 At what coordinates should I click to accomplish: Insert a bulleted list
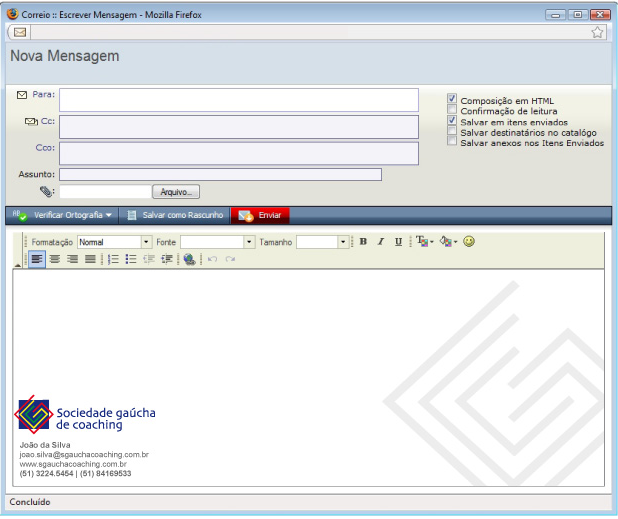[131, 259]
